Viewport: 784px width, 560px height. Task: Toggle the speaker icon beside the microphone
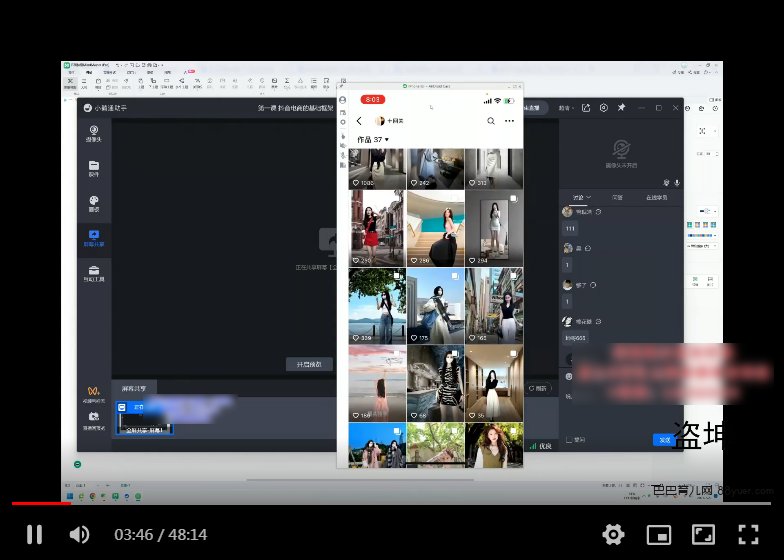(x=666, y=183)
